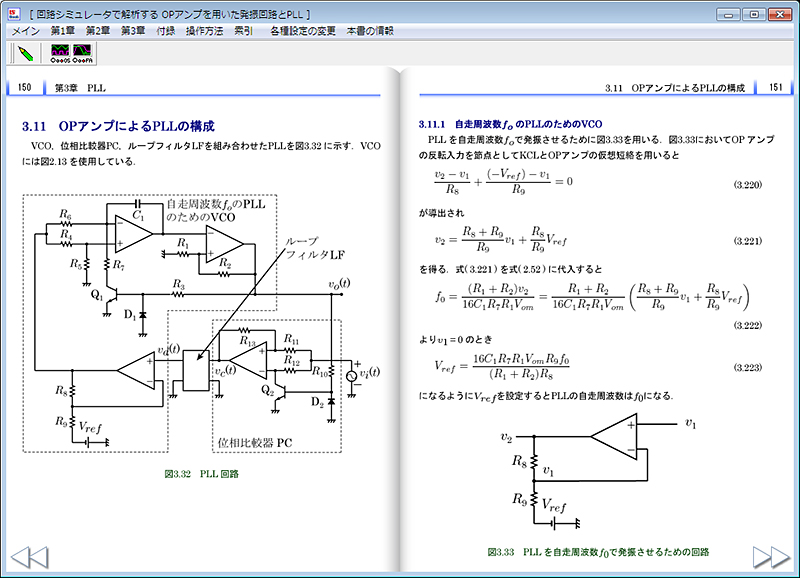800x578 pixels.
Task: Click equation number (3.222)
Action: point(747,325)
